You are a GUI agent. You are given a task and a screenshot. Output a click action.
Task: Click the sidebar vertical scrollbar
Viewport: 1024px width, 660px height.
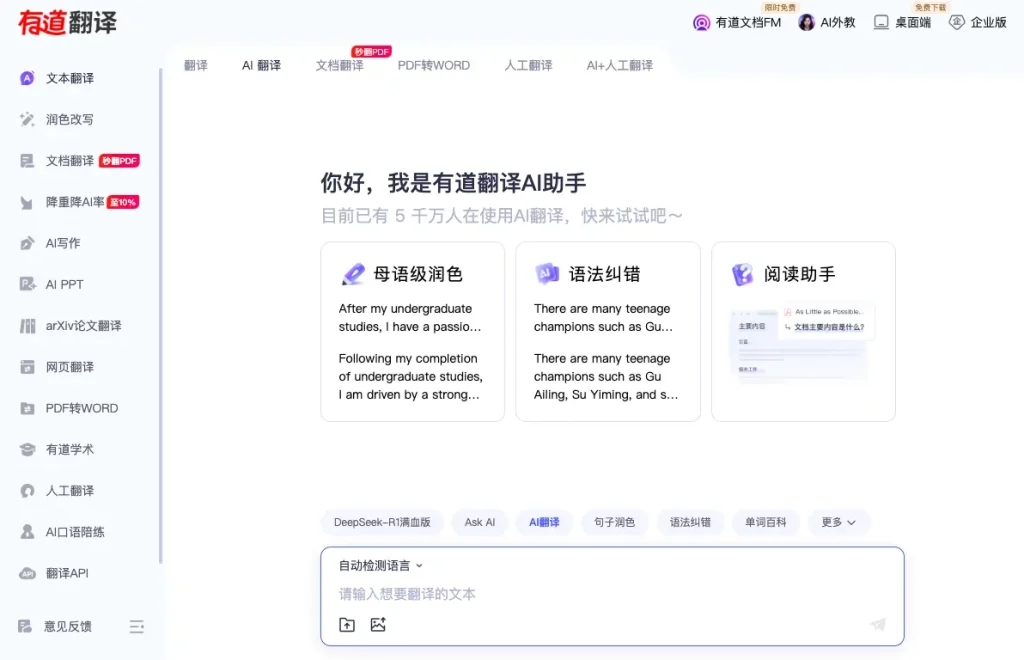coord(161,315)
